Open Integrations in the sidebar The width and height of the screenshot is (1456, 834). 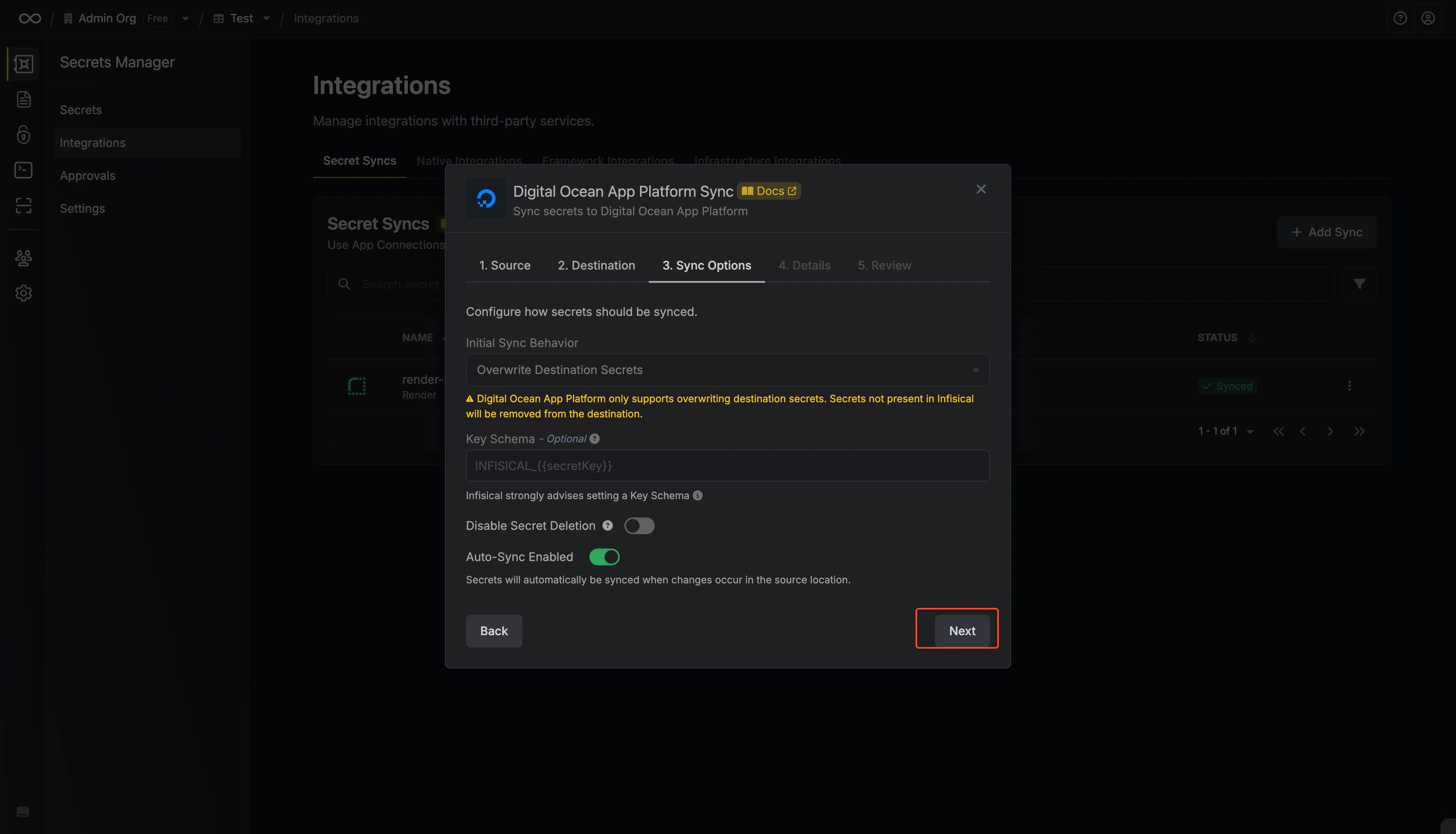[x=146, y=143]
